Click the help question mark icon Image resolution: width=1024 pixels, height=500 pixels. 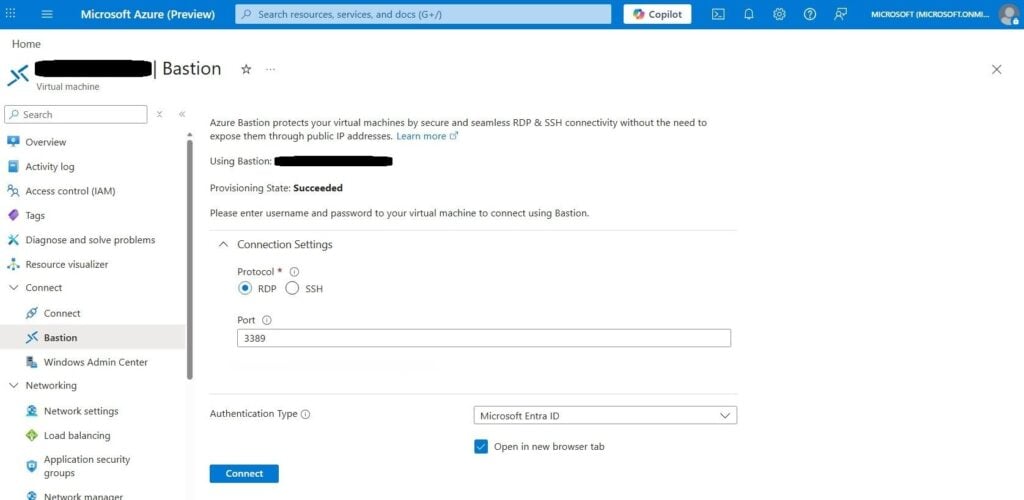coord(810,14)
